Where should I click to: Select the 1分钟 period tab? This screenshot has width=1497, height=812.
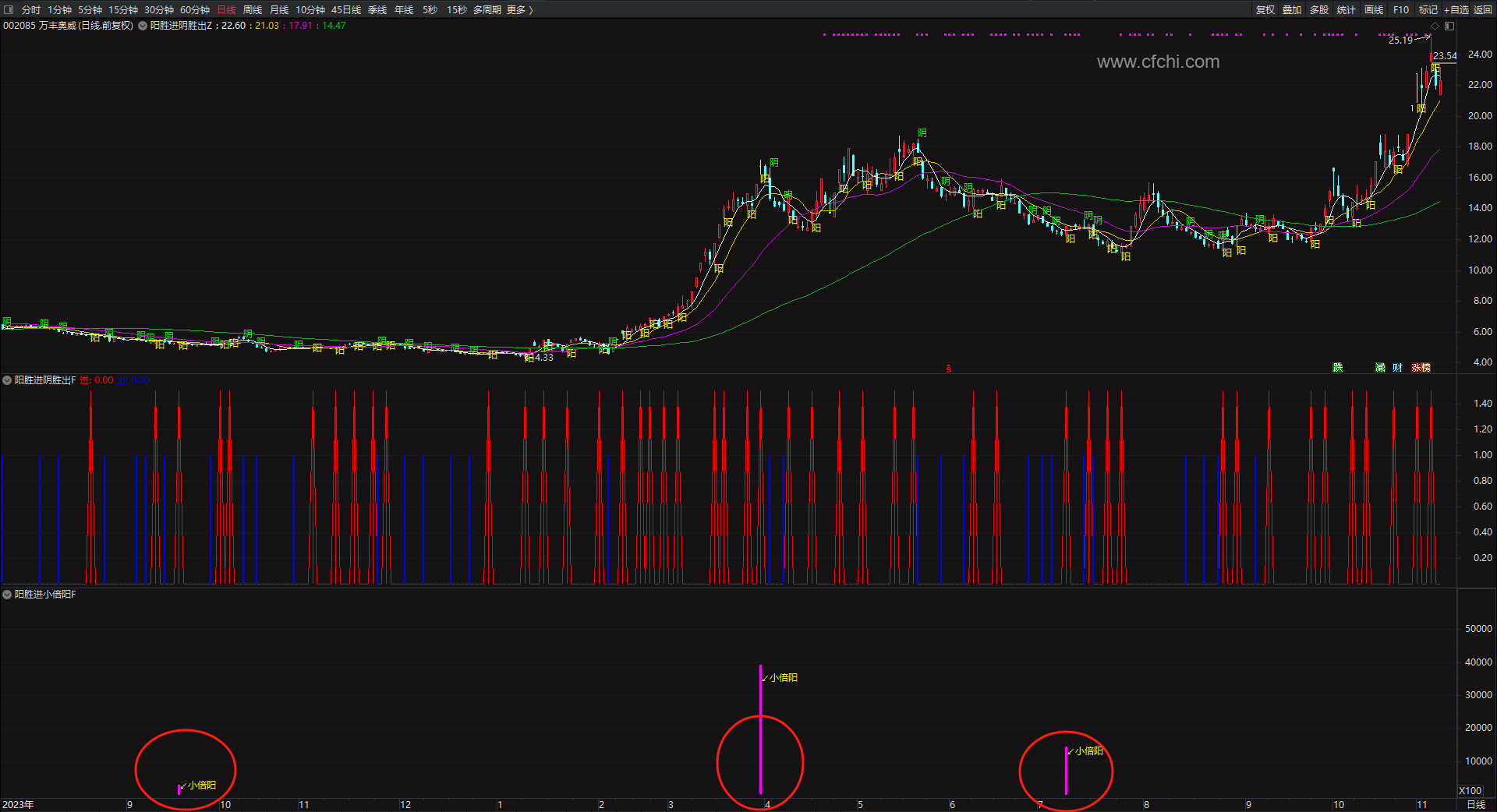tap(59, 9)
